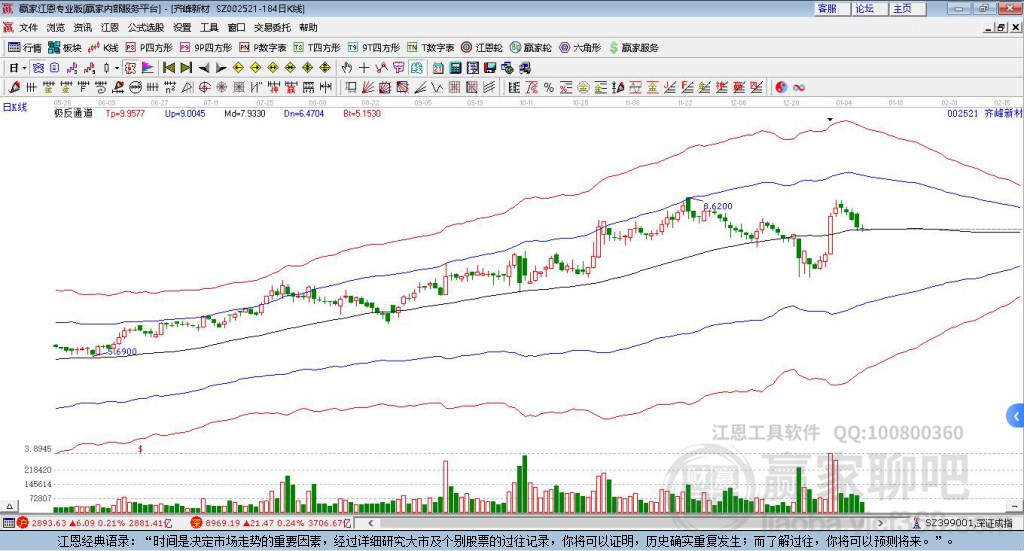The height and width of the screenshot is (551, 1024).
Task: Click the Md=7.9330 indicator value
Action: coord(245,114)
